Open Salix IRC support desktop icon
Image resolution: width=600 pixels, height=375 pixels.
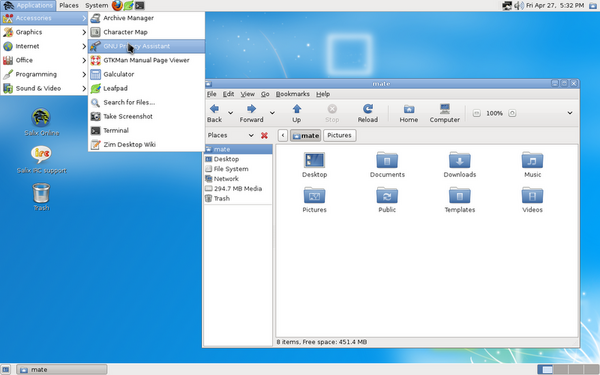pos(41,160)
